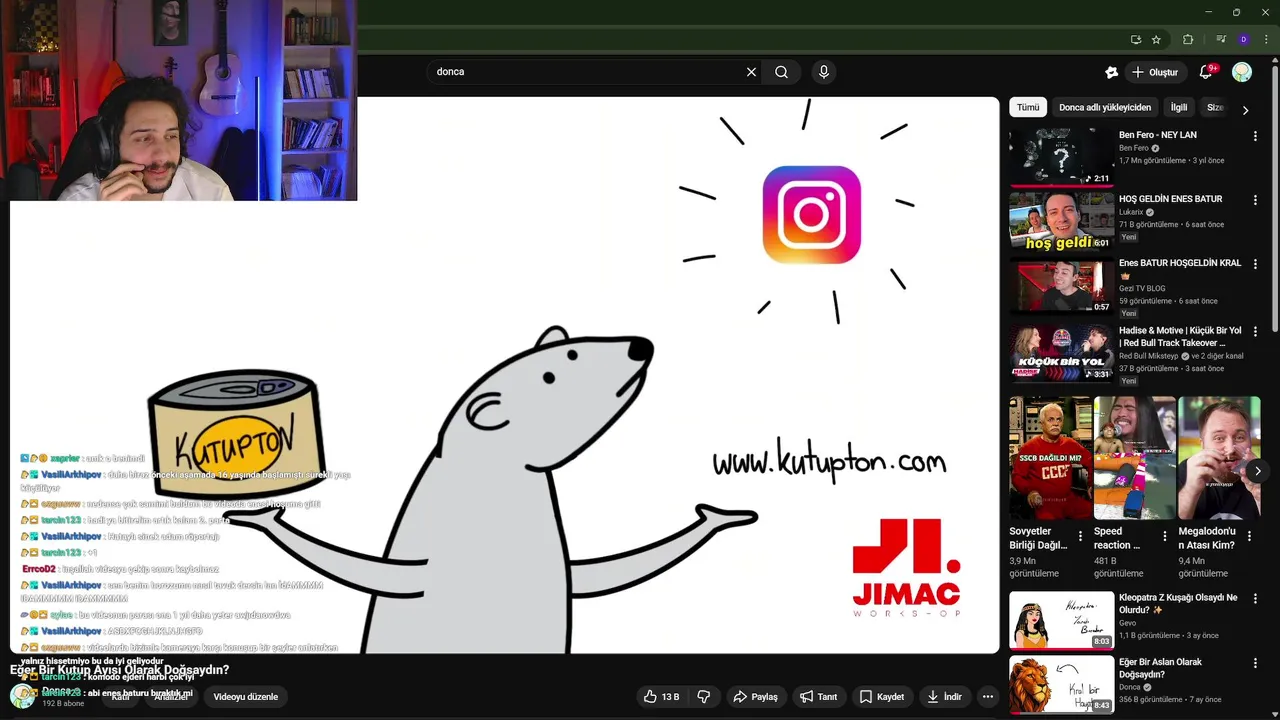Open the Chrome profile D avatar
The width and height of the screenshot is (1280, 720).
pyautogui.click(x=1243, y=39)
